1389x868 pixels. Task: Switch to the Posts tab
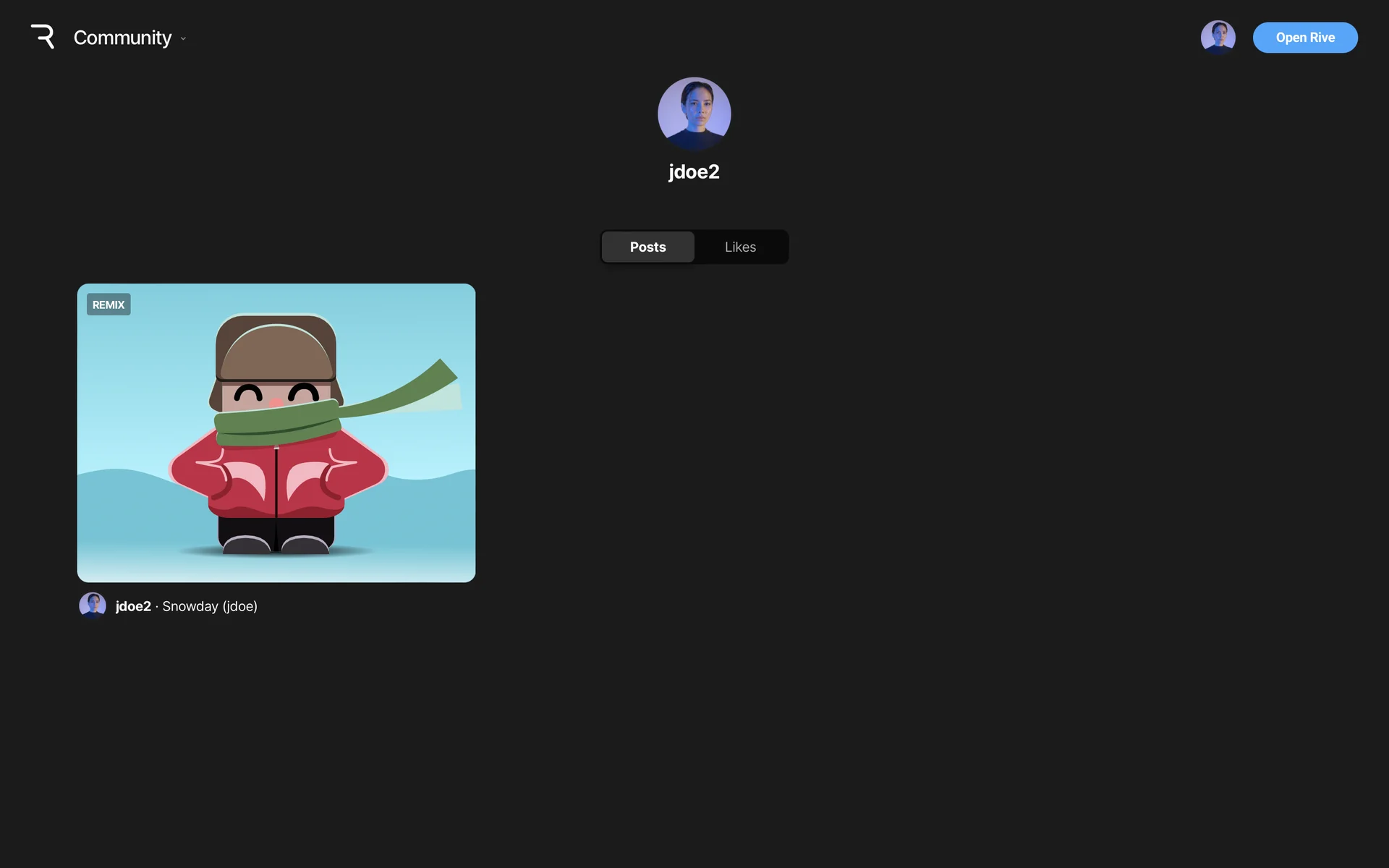coord(647,247)
